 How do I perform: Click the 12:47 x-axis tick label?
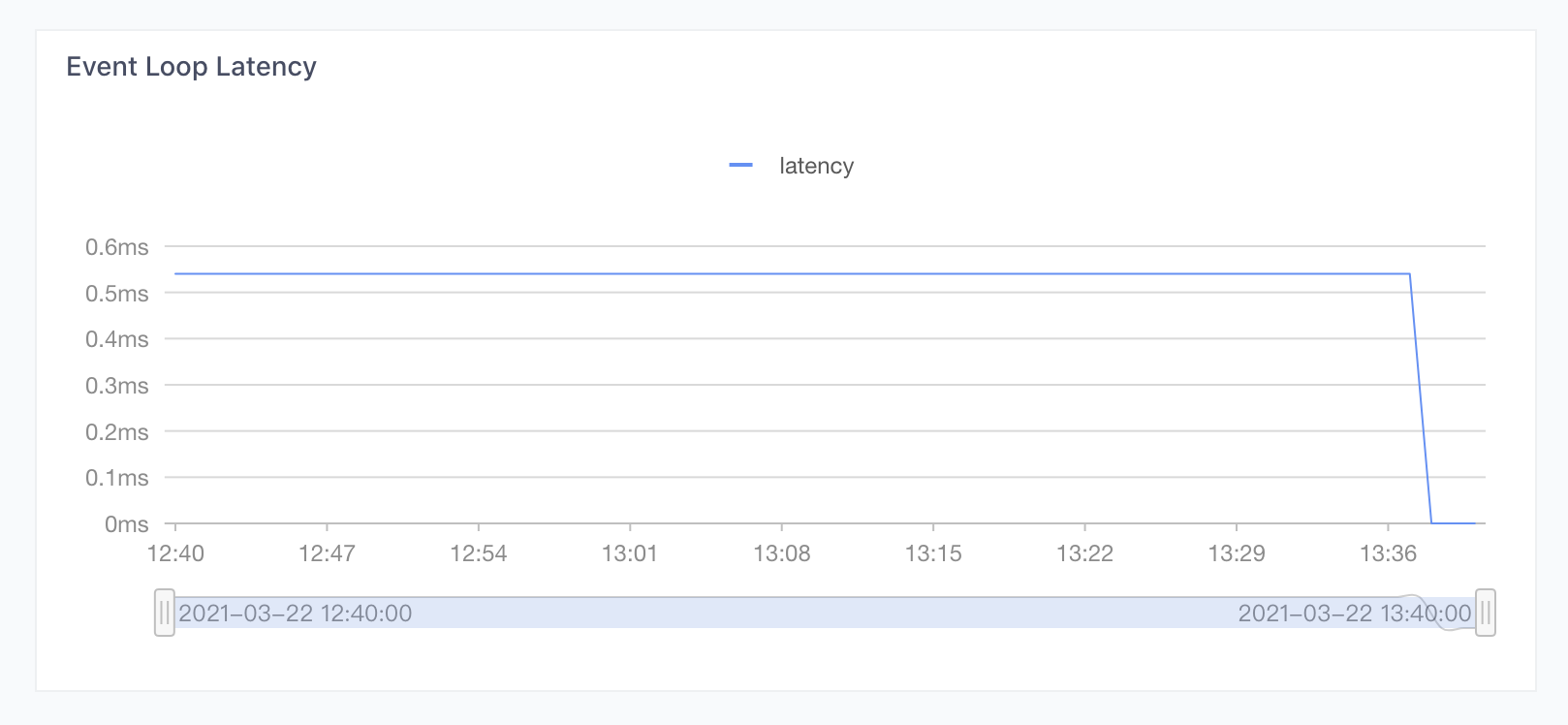(x=327, y=553)
